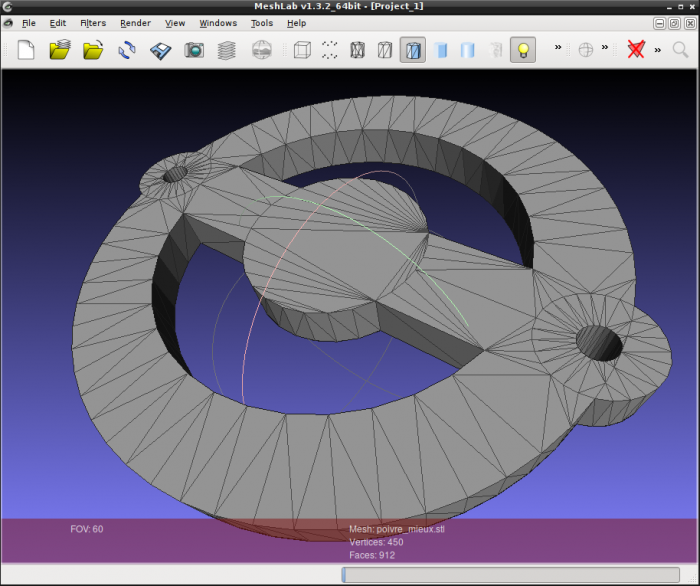Open the Windows menu

tap(218, 23)
